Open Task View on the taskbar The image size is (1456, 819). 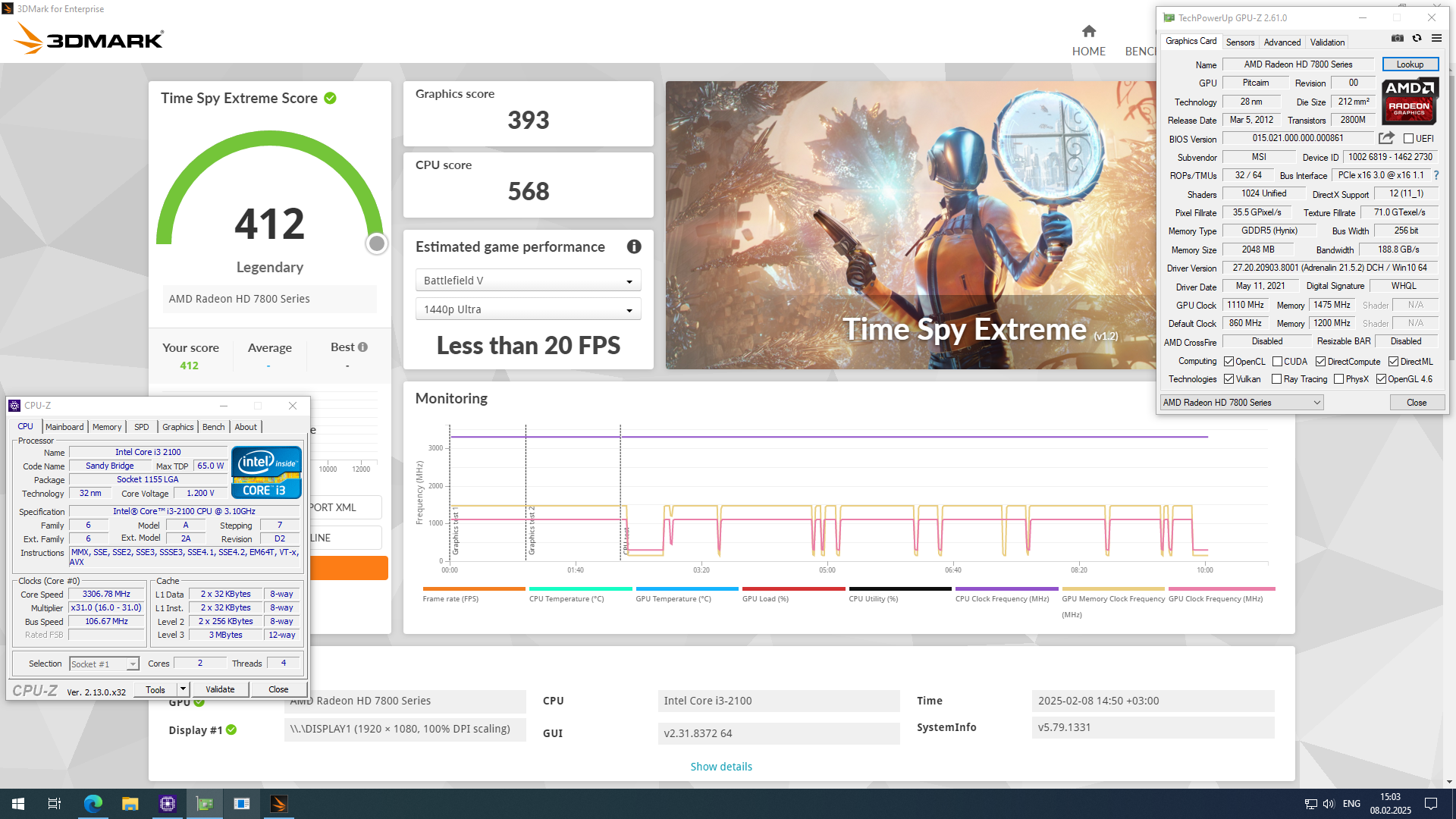point(55,804)
